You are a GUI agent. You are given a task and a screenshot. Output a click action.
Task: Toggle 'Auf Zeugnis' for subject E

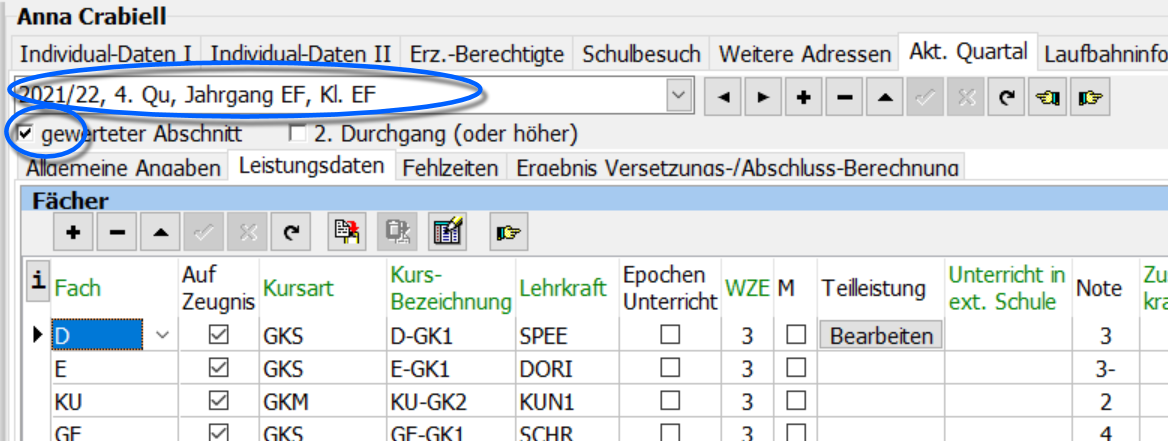(x=218, y=369)
